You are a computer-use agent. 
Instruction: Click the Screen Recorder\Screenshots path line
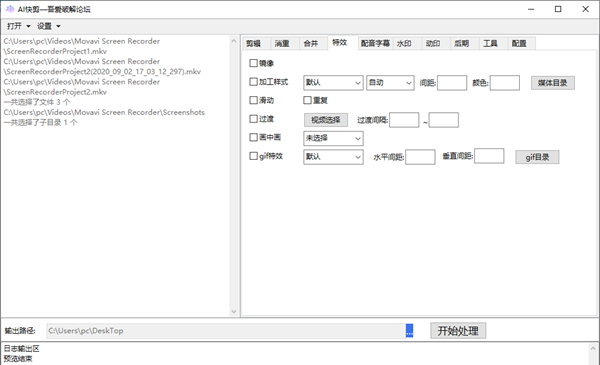tap(104, 112)
